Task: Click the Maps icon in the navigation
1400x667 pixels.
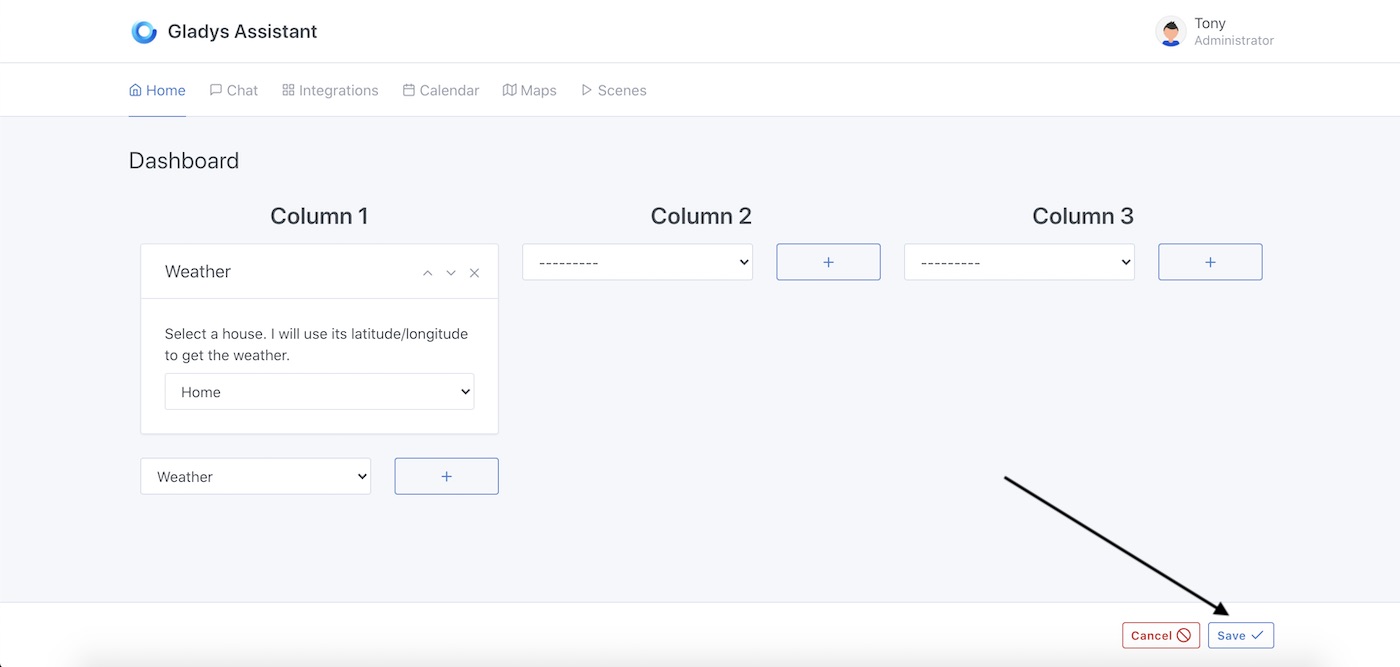Action: [x=508, y=89]
